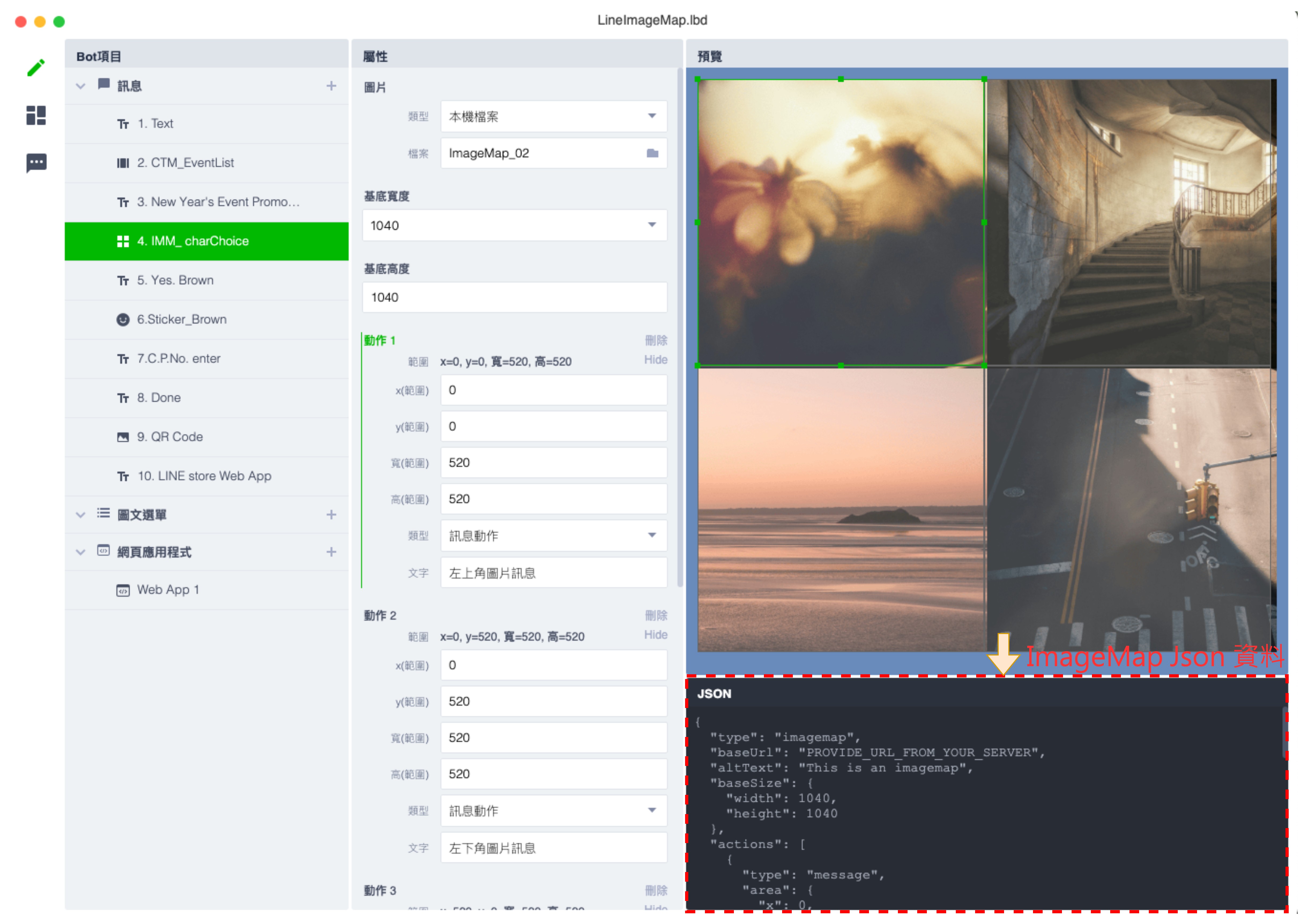Collapse the messages tree section
1308x924 pixels.
[80, 86]
